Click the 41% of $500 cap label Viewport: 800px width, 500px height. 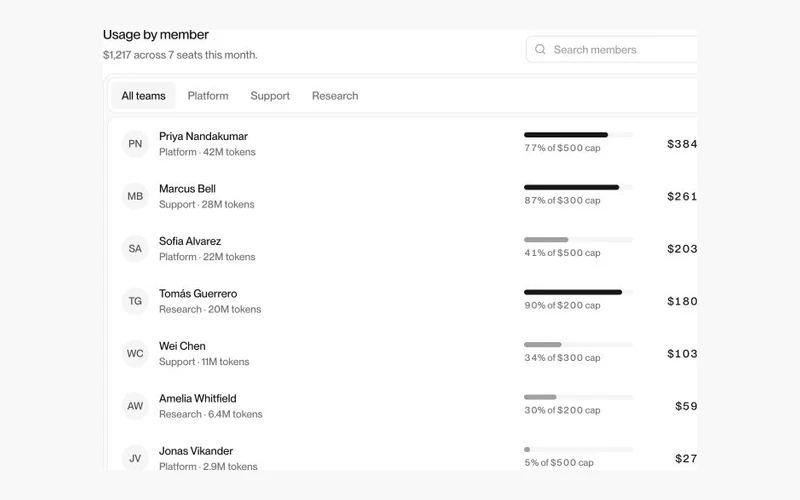562,253
